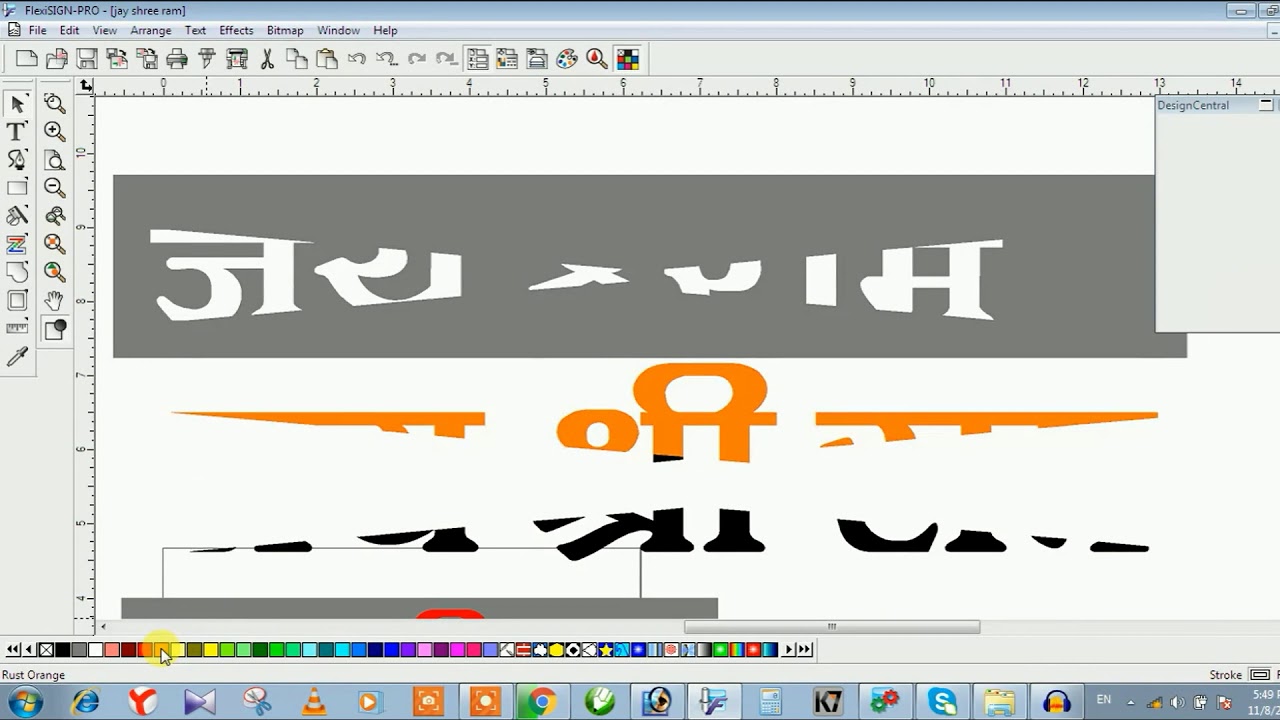Image resolution: width=1280 pixels, height=720 pixels.
Task: Click the Cut/Plot toolbar icon
Action: click(207, 59)
